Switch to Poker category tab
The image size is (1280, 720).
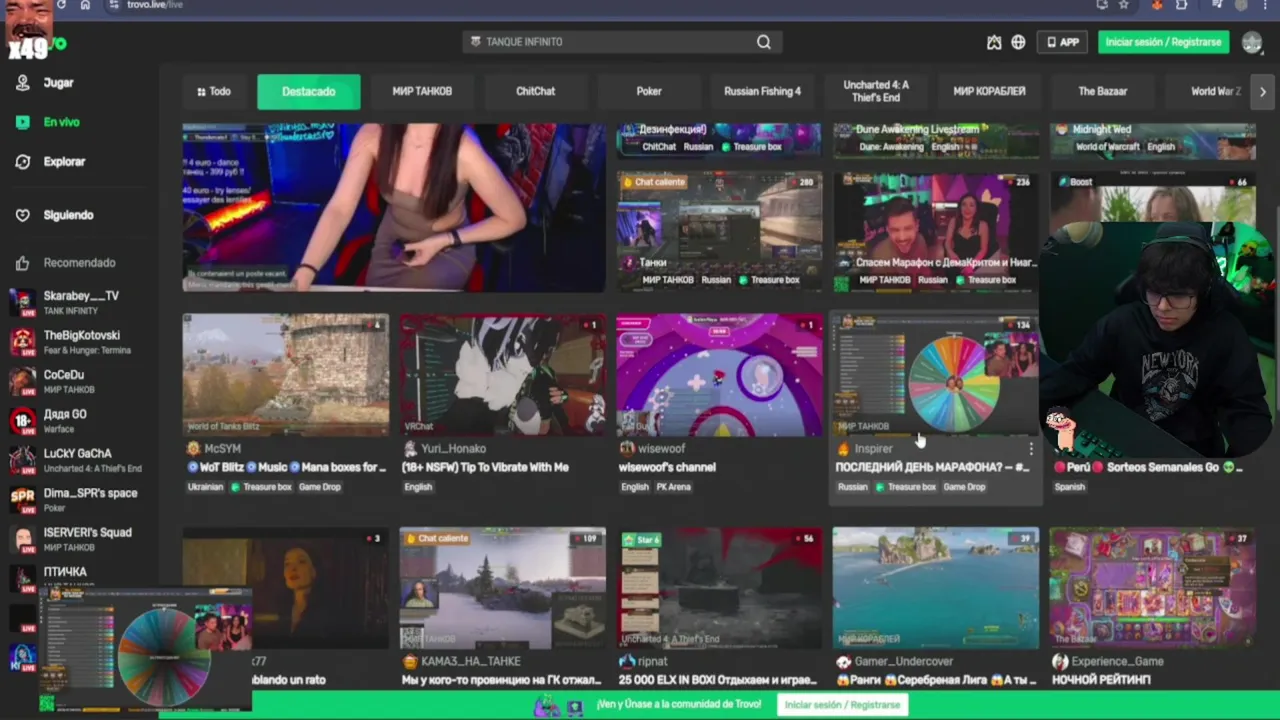649,91
